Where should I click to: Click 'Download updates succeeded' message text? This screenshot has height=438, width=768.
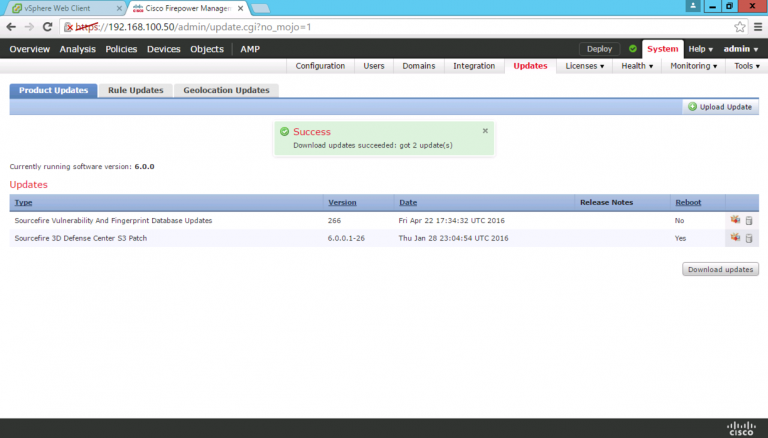373,146
